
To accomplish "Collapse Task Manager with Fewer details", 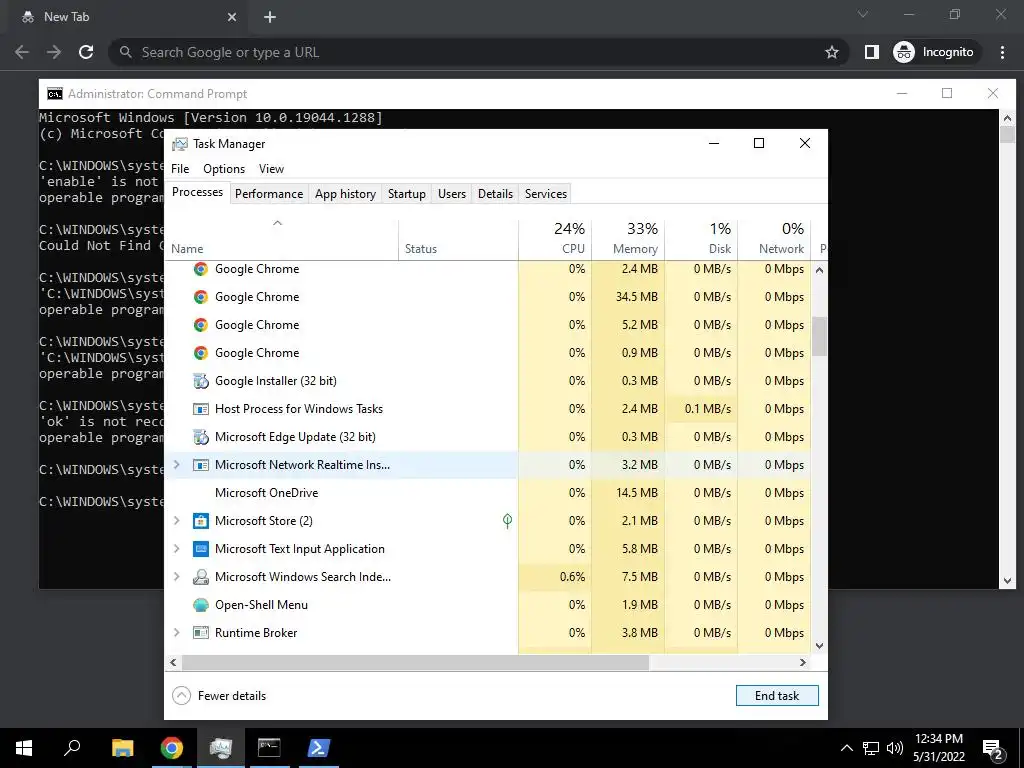I will click(219, 696).
